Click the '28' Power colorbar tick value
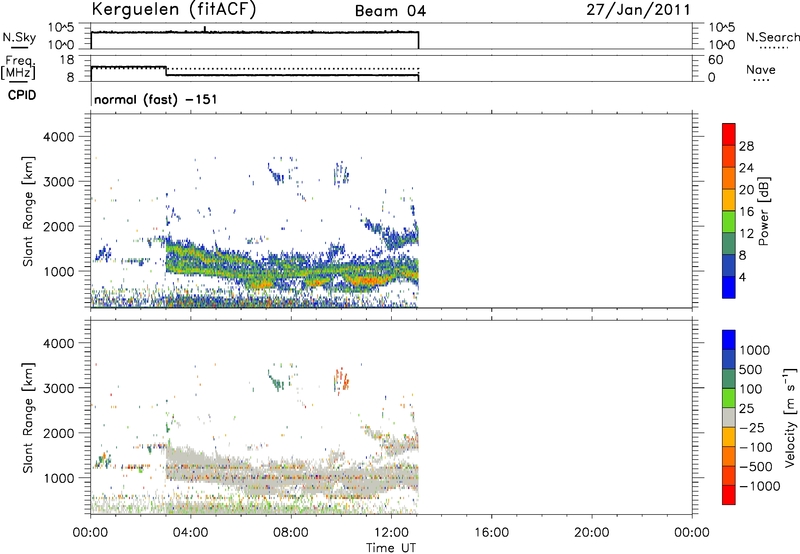 (x=746, y=146)
